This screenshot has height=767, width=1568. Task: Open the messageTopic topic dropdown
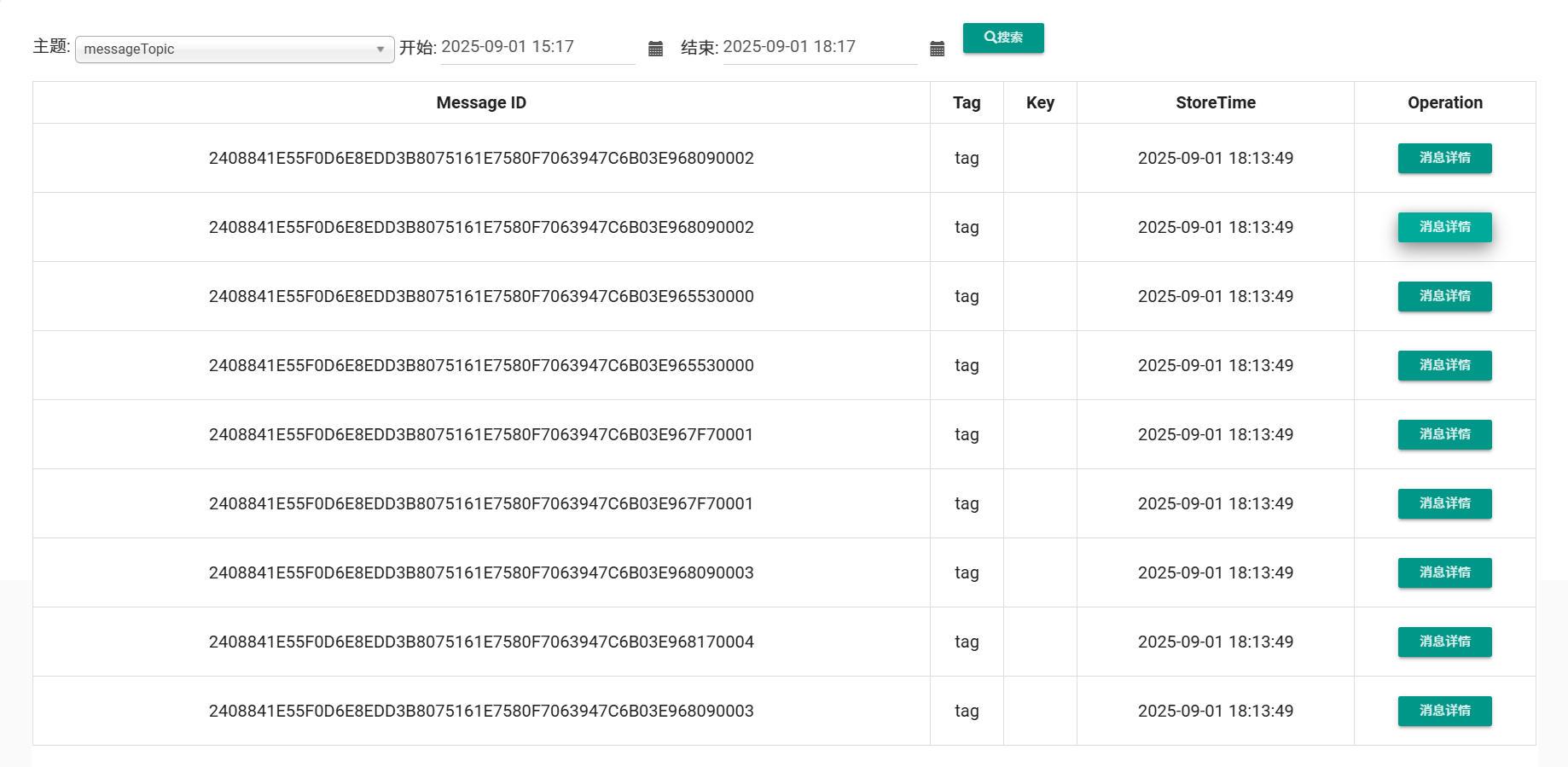[x=234, y=49]
